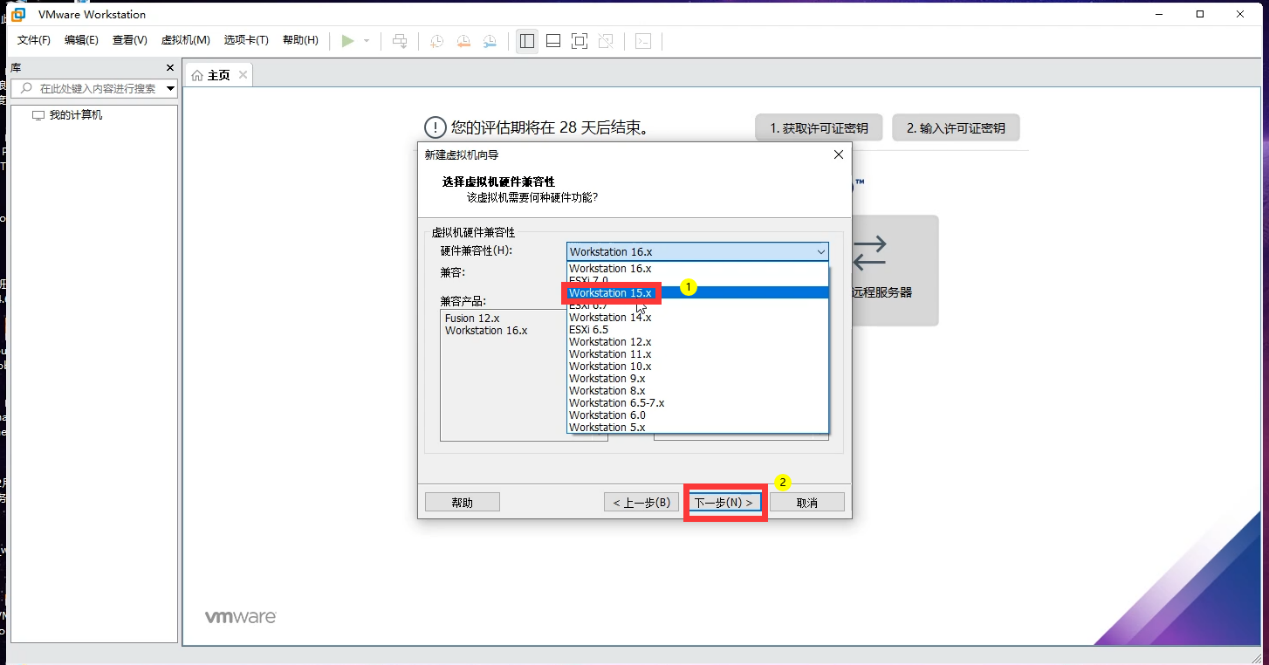Cancel the wizard with 取消
Viewport: 1269px width, 665px height.
pyautogui.click(x=807, y=502)
